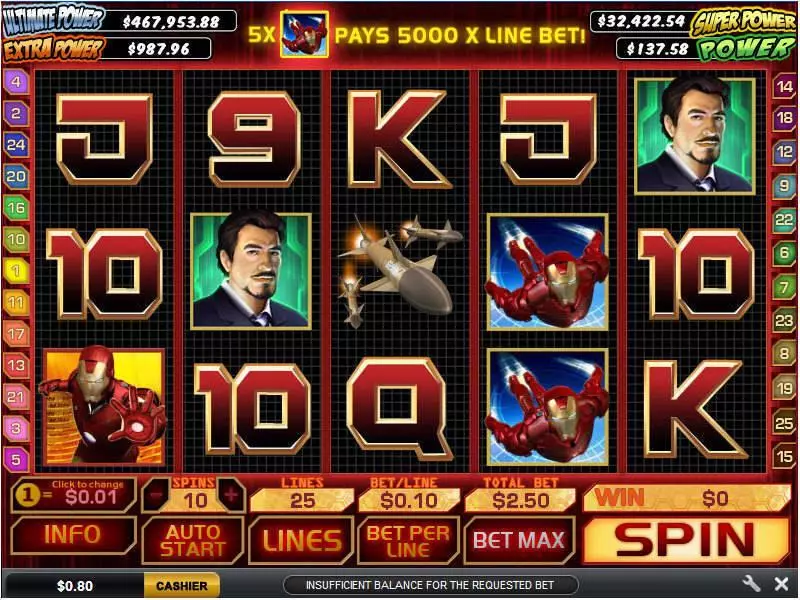Click the Ultimate Power jackpot amount
Screen dimensions: 800x600
point(171,21)
